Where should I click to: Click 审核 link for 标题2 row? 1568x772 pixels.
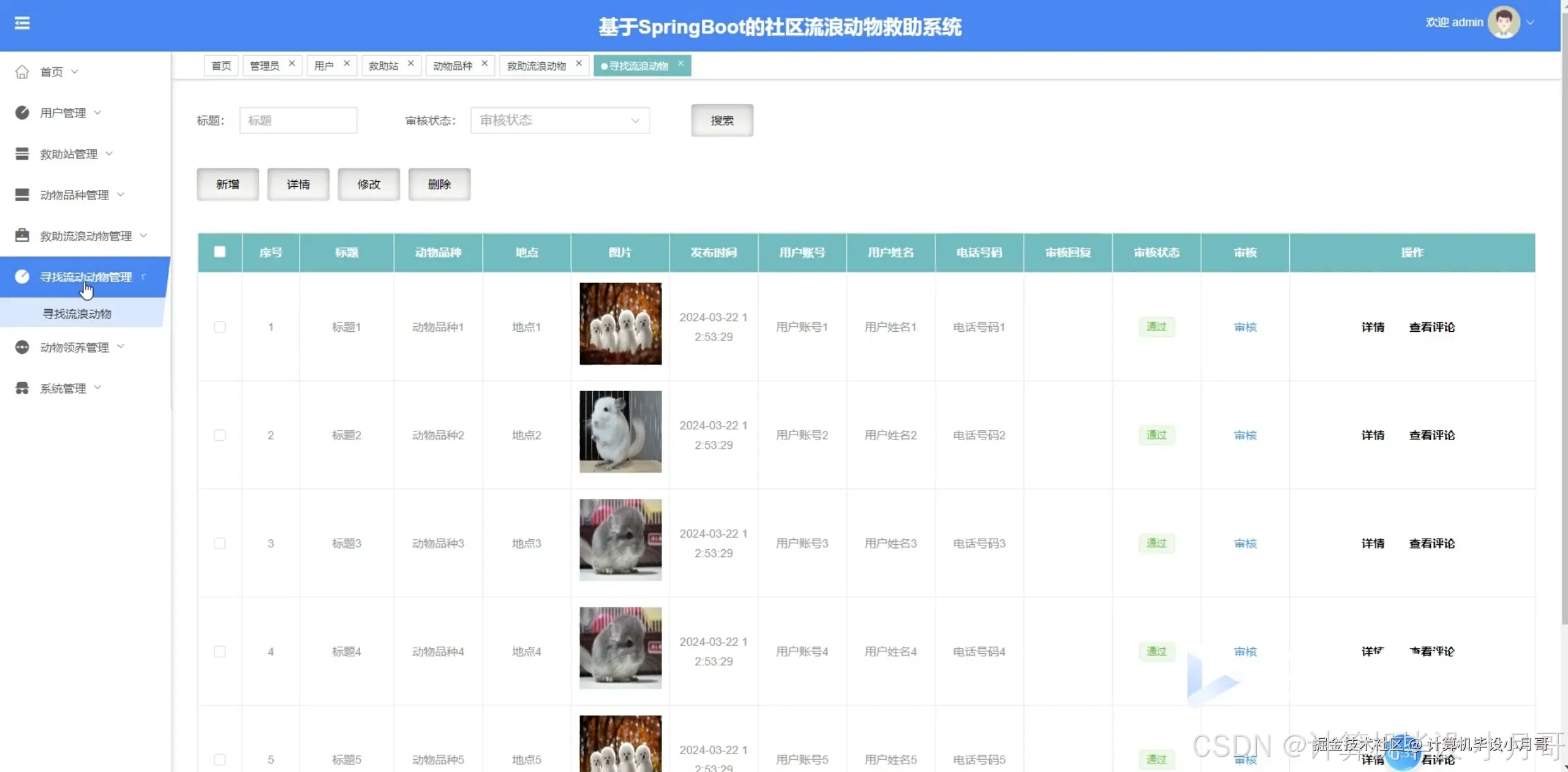pos(1245,435)
